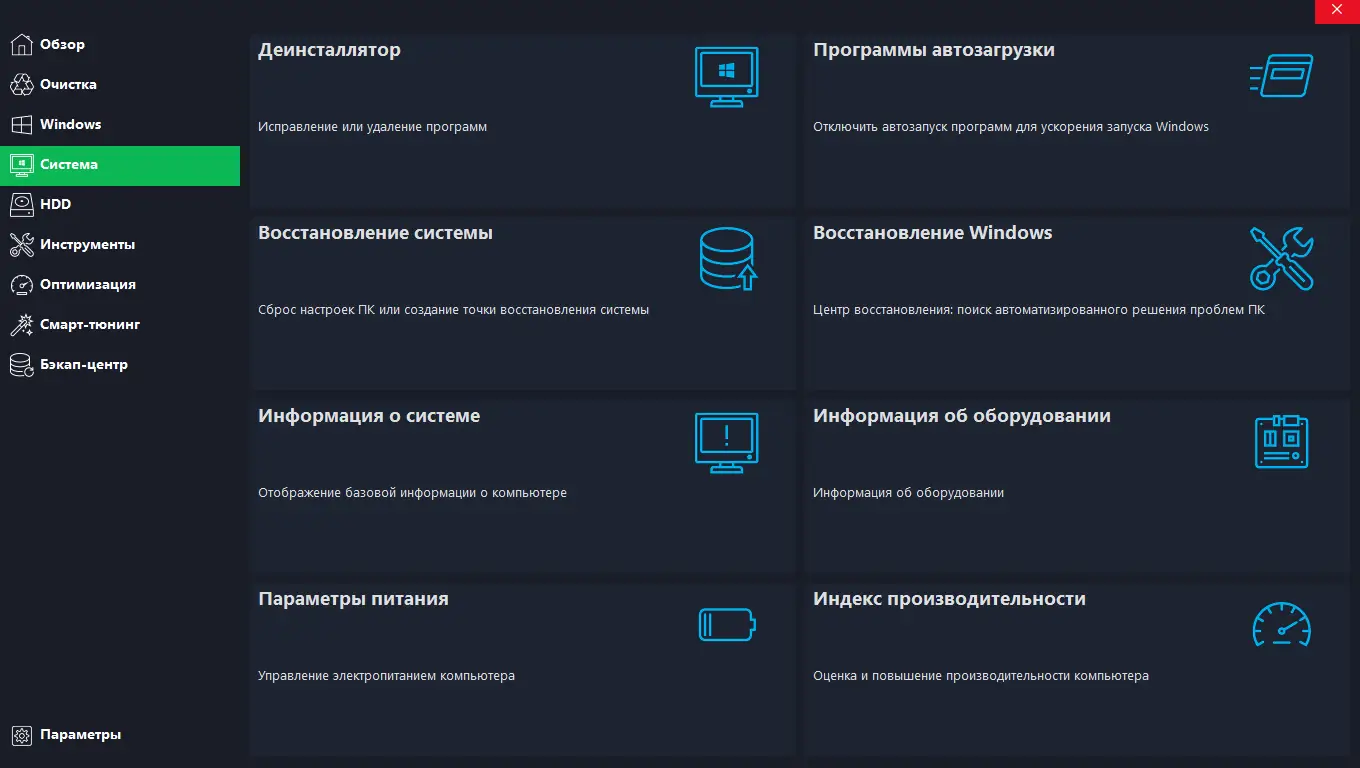The width and height of the screenshot is (1360, 768).
Task: Click the magic wand icon beside Смарт-тюнинг
Action: [x=21, y=325]
